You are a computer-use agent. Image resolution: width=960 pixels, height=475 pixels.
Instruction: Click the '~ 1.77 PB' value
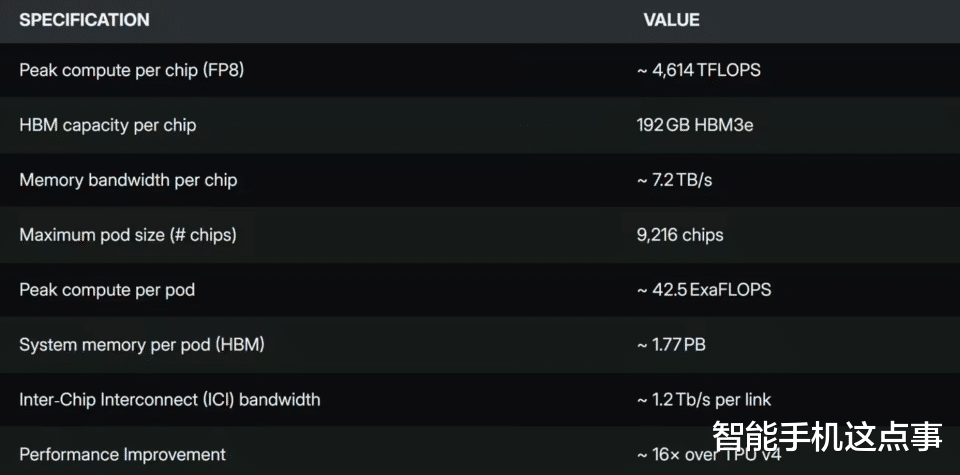point(671,345)
